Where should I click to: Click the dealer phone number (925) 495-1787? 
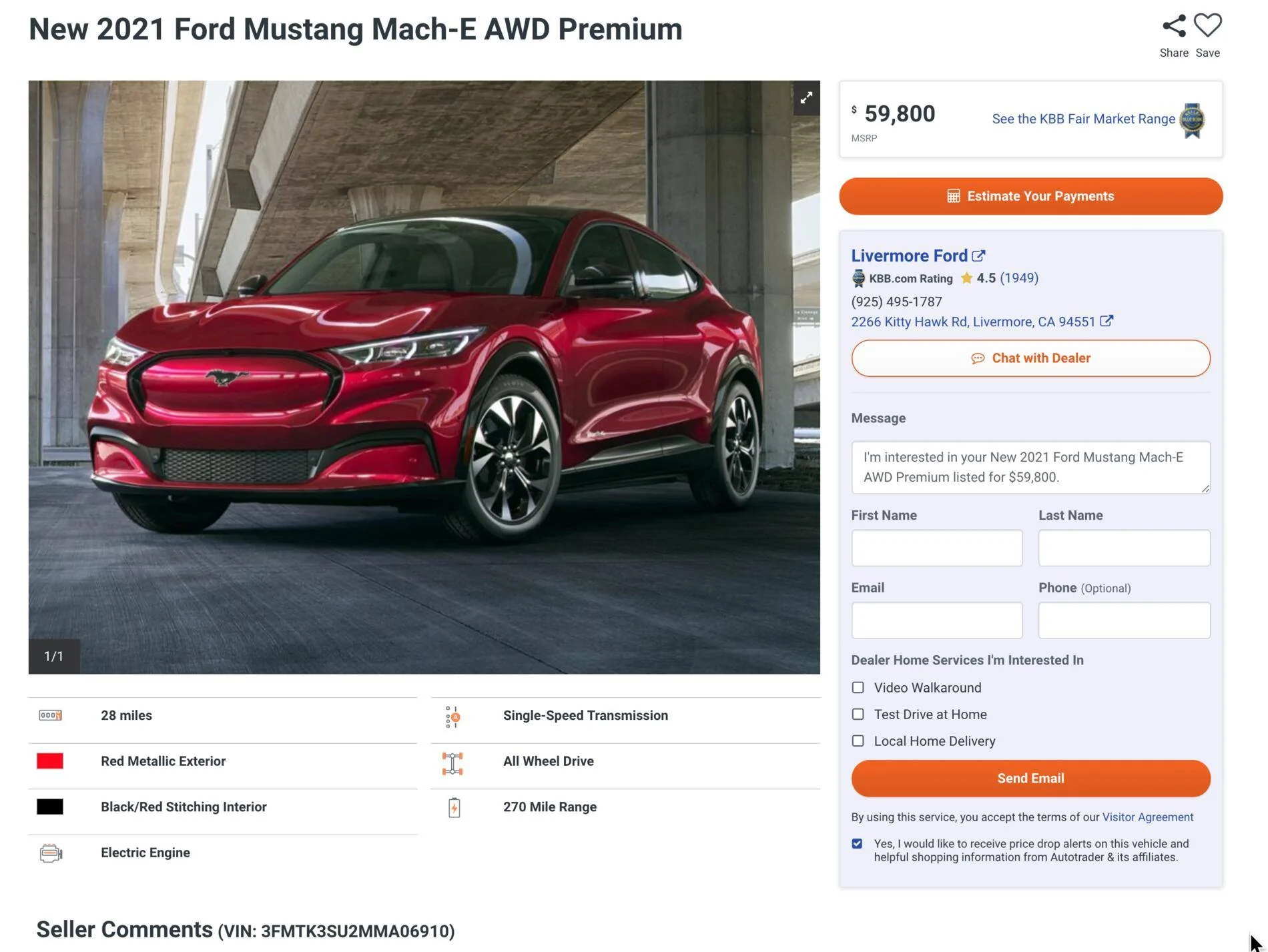[897, 302]
